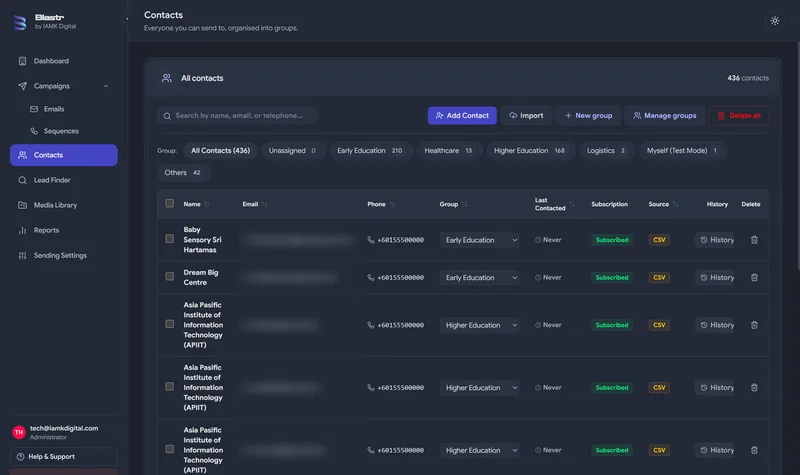Tick the checkbox of the second Asia Pasific Institute row
Image resolution: width=800 pixels, height=475 pixels.
coord(170,387)
